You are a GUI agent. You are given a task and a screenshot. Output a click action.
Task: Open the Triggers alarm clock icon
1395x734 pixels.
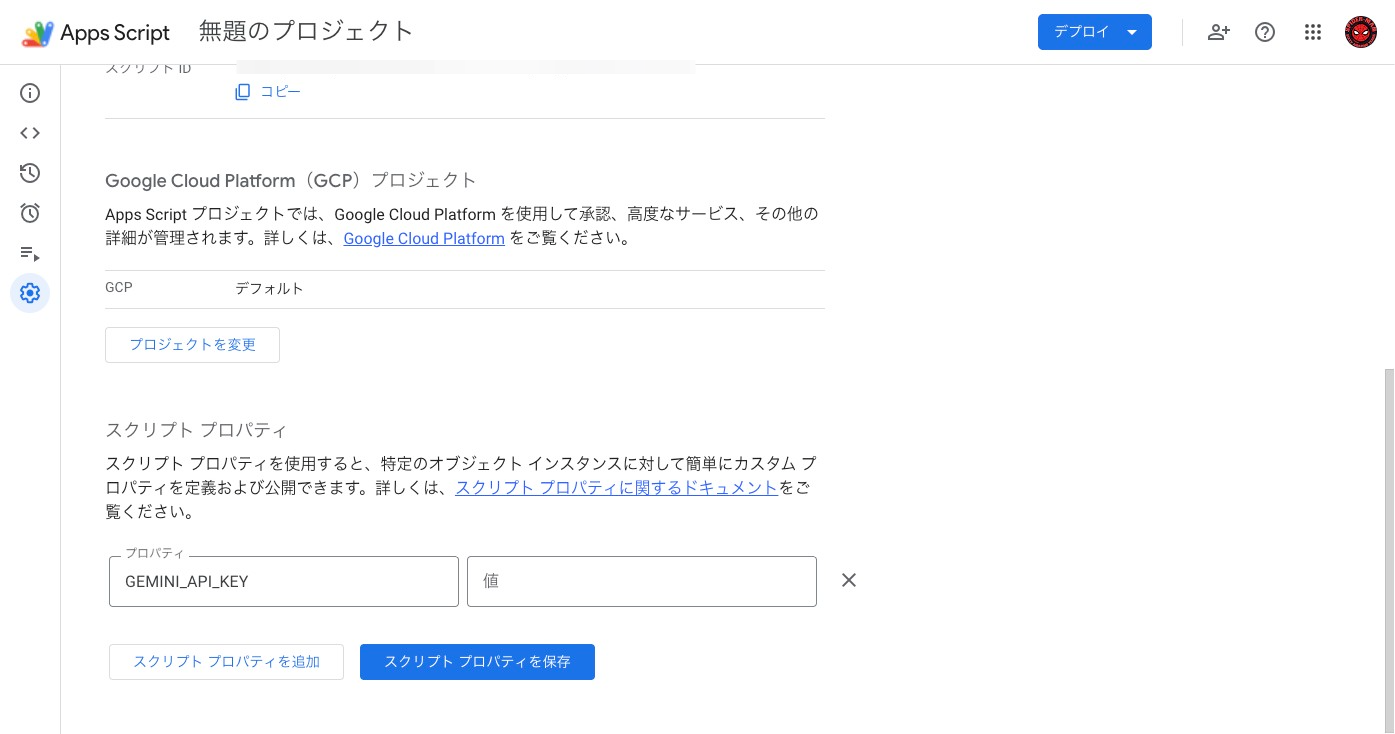[30, 213]
